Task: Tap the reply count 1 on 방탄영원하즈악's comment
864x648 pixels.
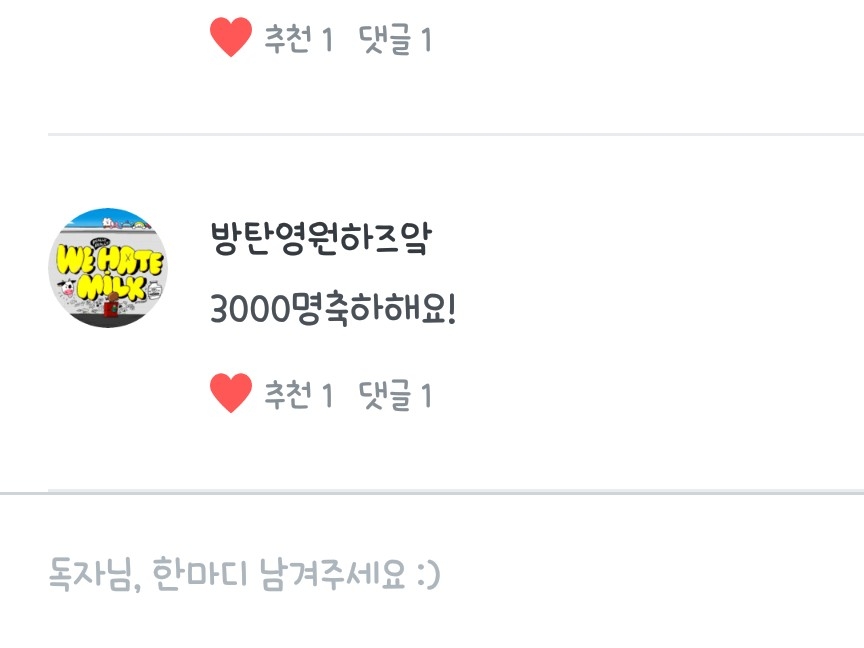Action: 426,396
